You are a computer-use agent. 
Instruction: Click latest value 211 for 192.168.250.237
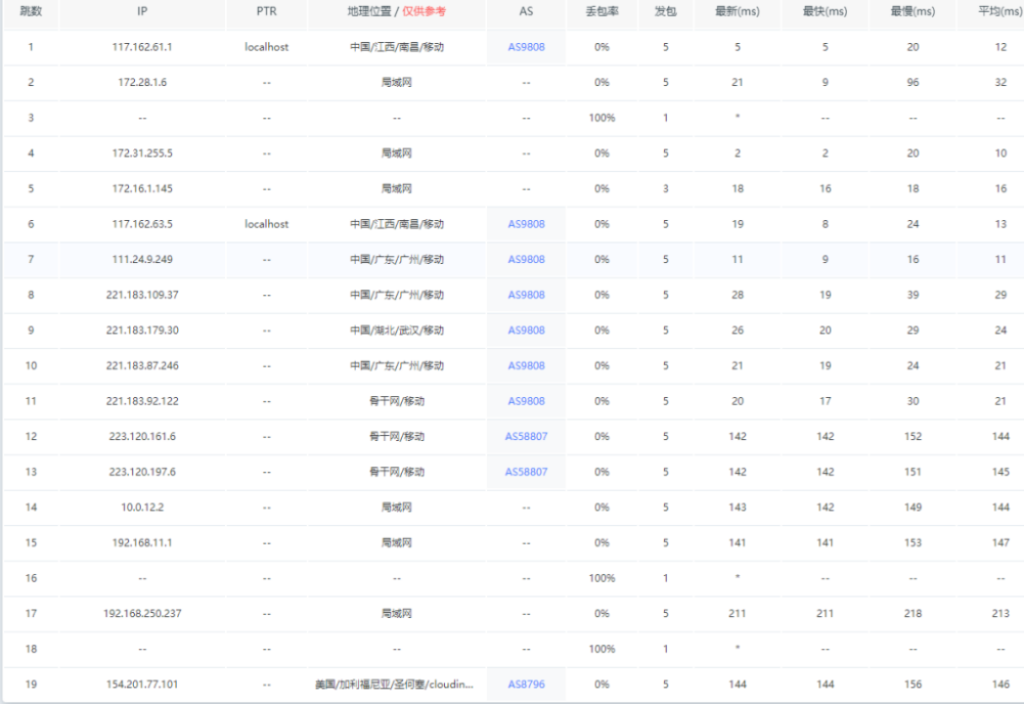(737, 613)
